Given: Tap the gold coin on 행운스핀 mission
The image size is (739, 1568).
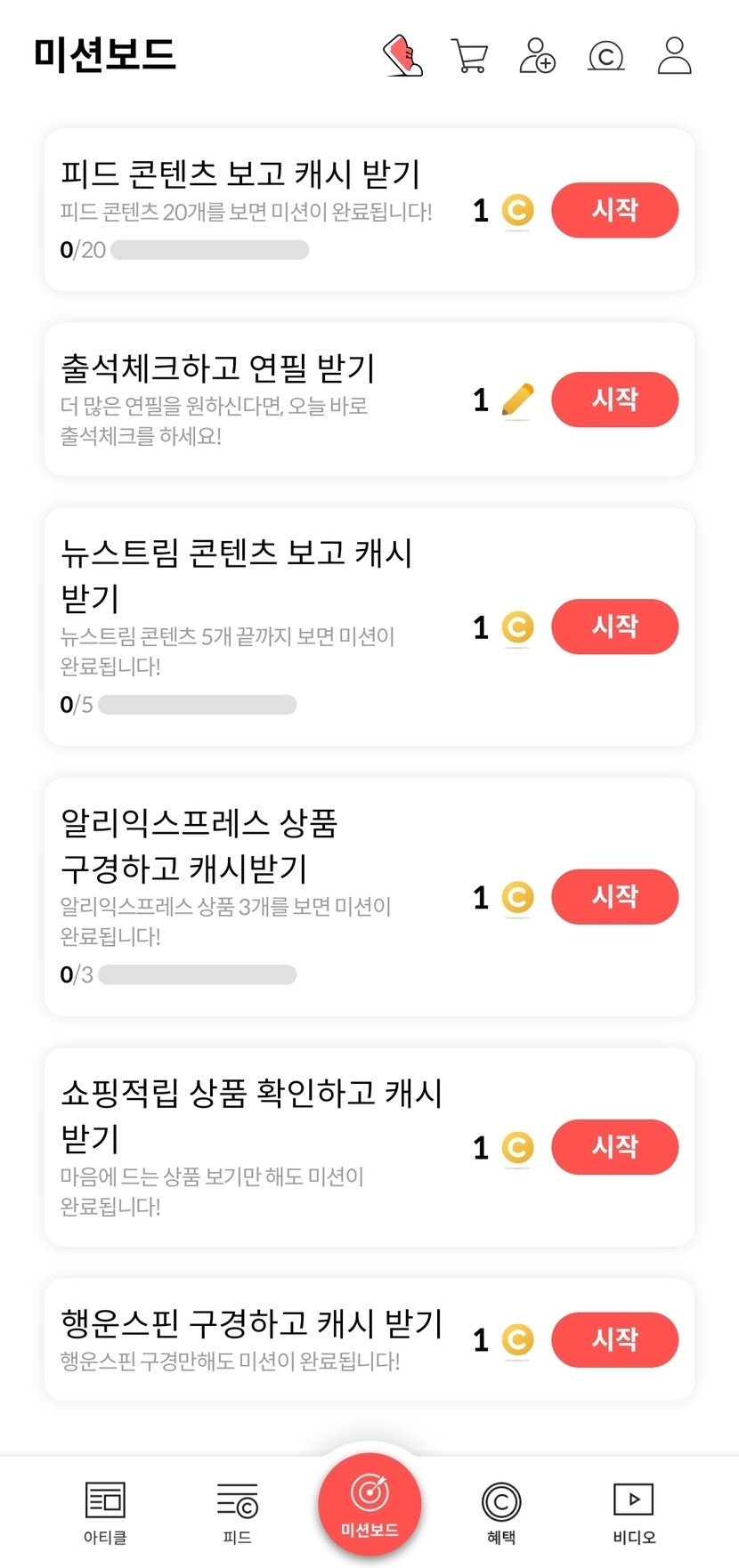Looking at the screenshot, I should (x=517, y=1339).
